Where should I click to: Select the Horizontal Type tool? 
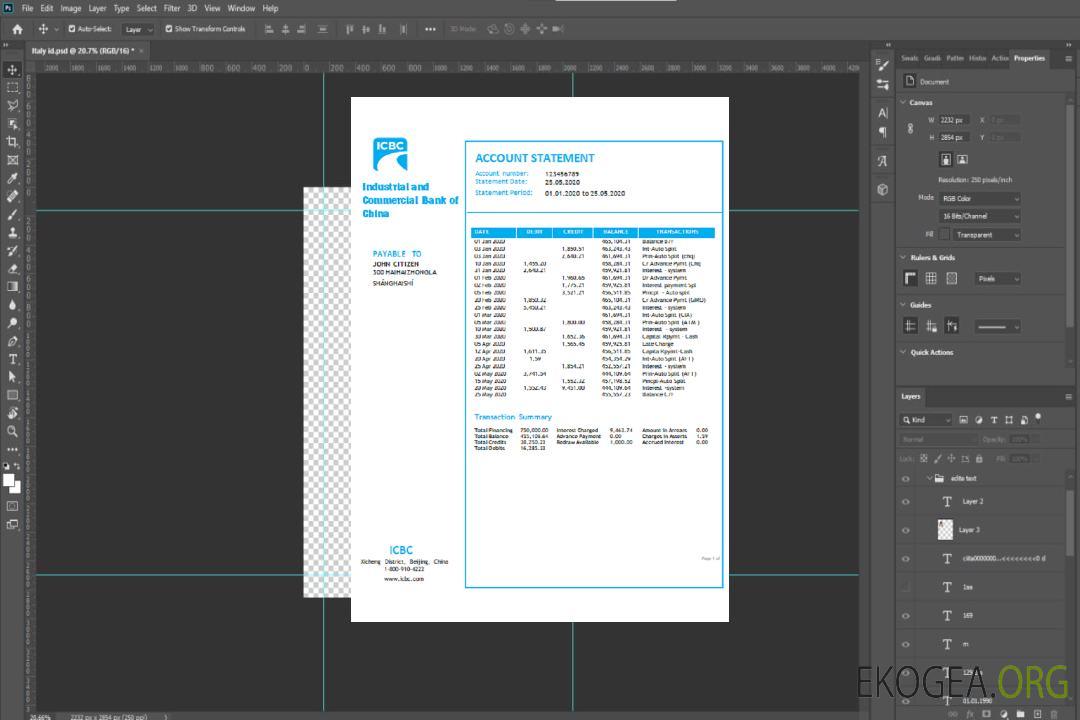[x=13, y=359]
